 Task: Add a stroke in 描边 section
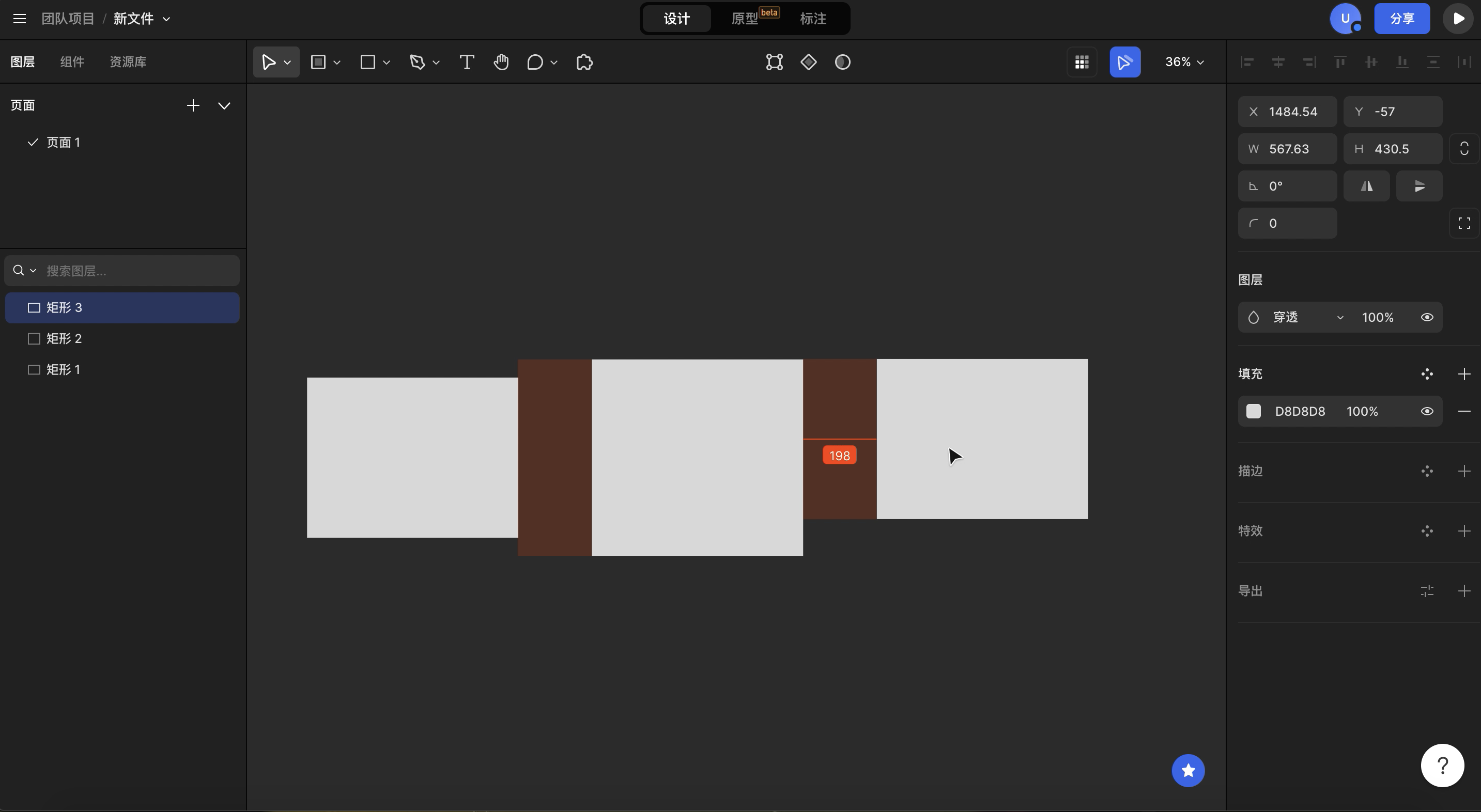pos(1464,471)
